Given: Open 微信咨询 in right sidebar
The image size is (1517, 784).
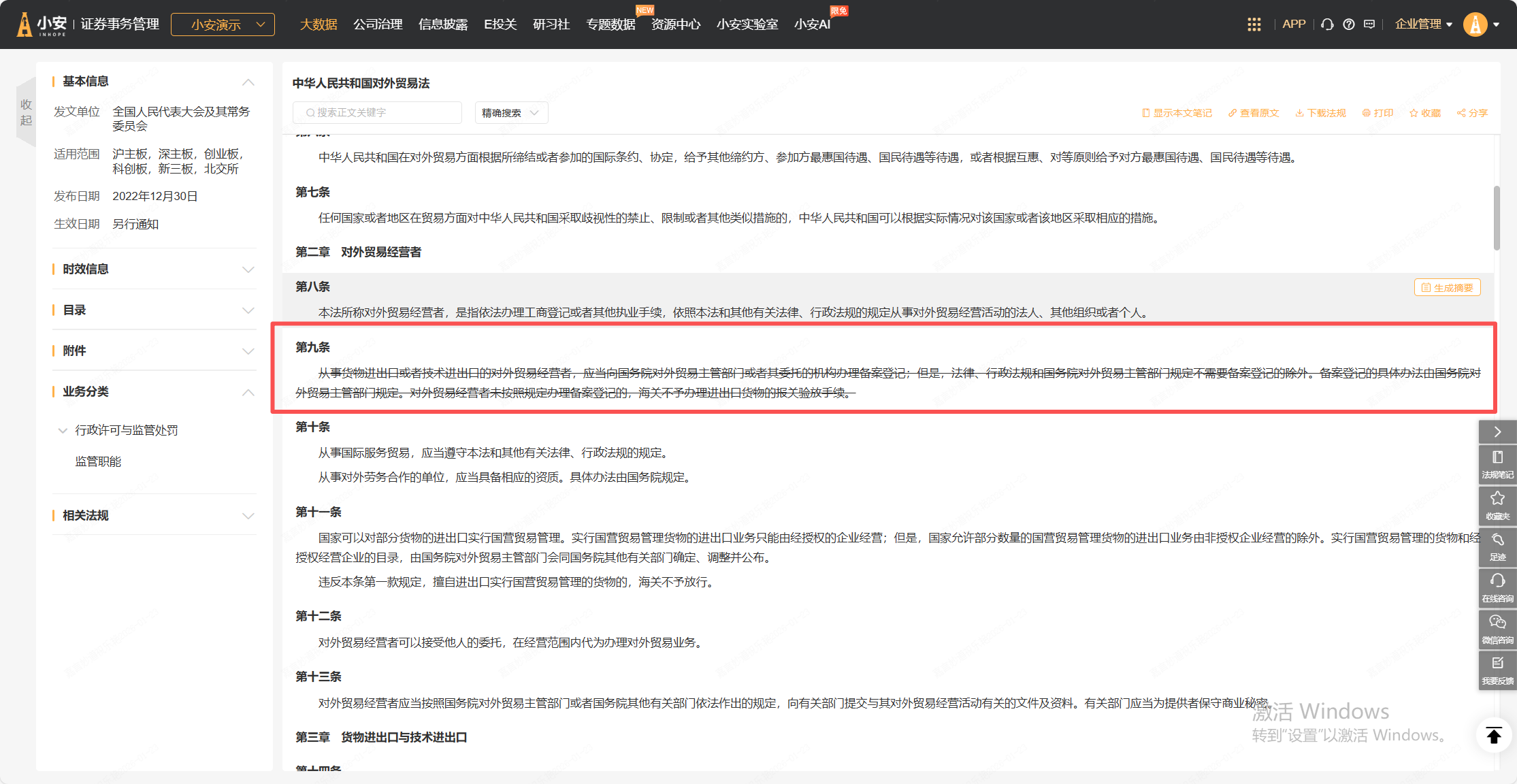Looking at the screenshot, I should click(x=1497, y=630).
